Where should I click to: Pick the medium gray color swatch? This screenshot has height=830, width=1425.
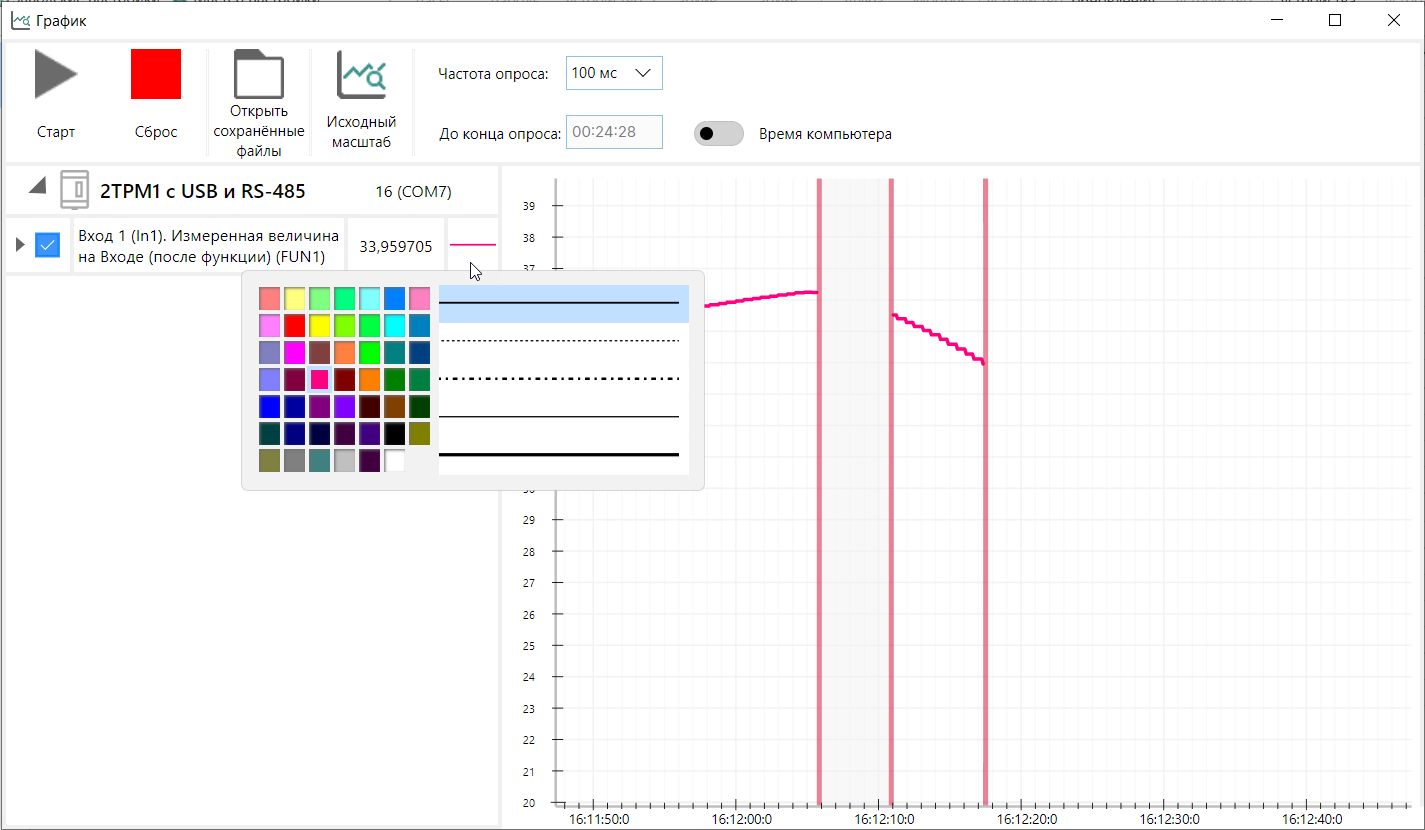coord(294,460)
